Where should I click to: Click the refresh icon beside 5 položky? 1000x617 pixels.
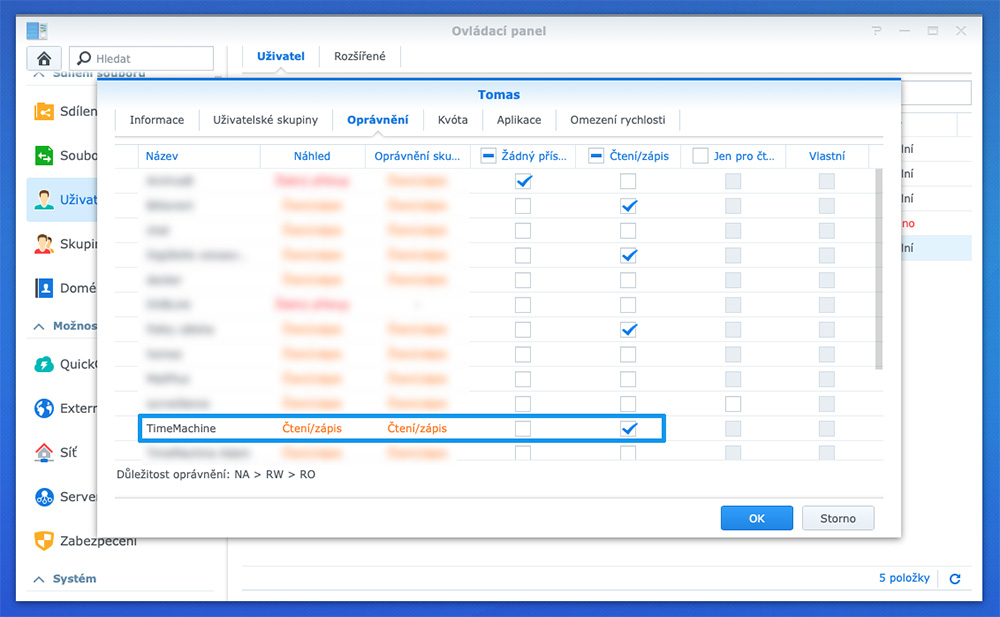(x=955, y=579)
